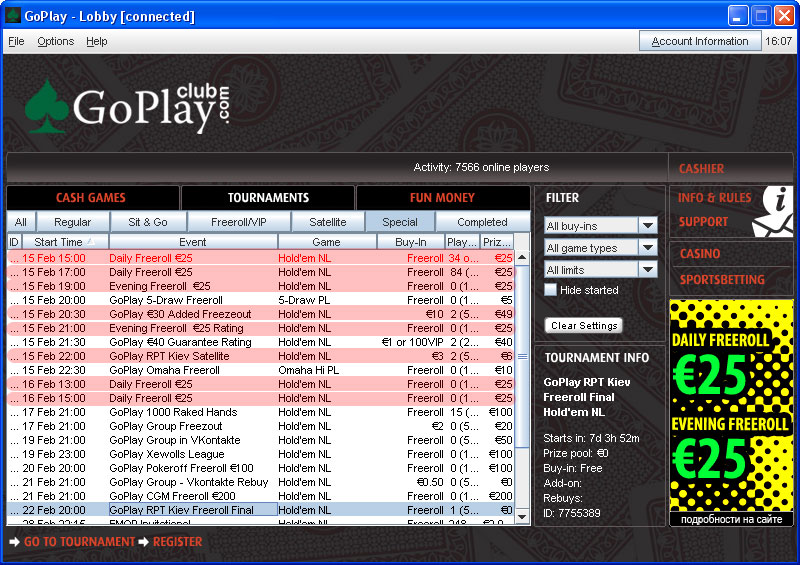The height and width of the screenshot is (565, 800).
Task: Select the 15 Feb 15:00 Daily Freeroll row
Action: click(260, 258)
